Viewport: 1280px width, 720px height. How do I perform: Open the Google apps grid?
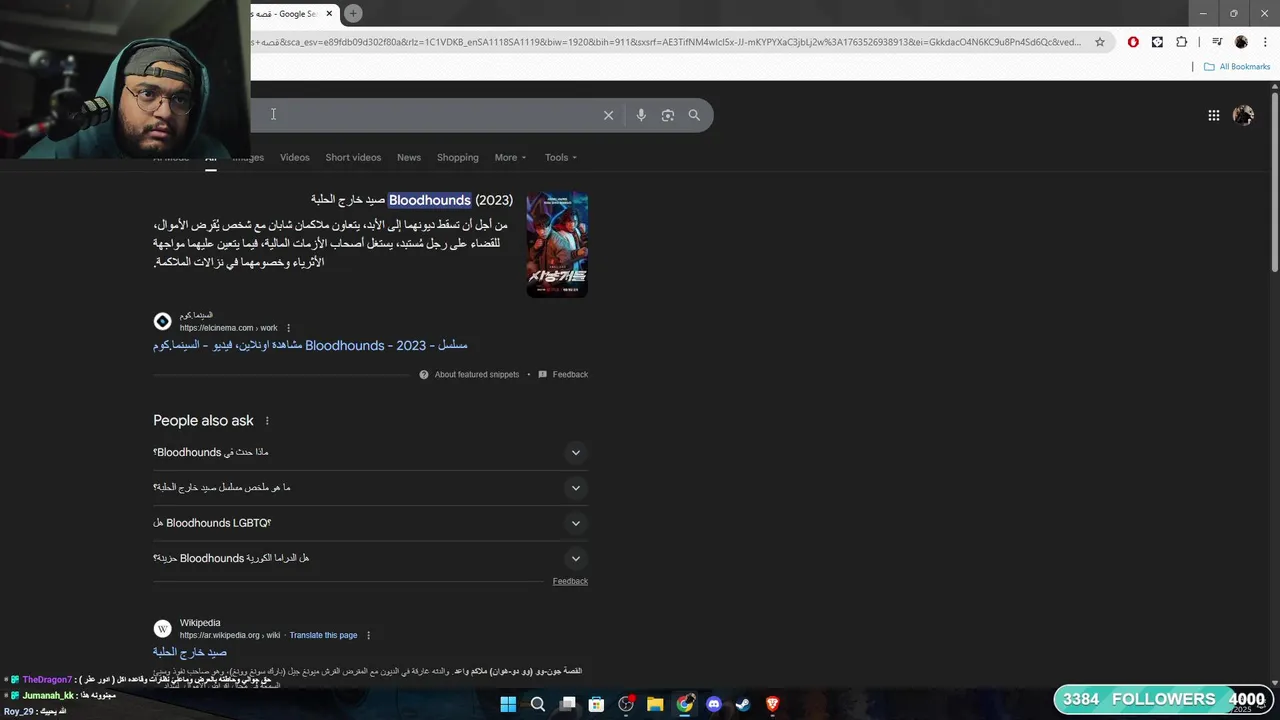pos(1214,115)
